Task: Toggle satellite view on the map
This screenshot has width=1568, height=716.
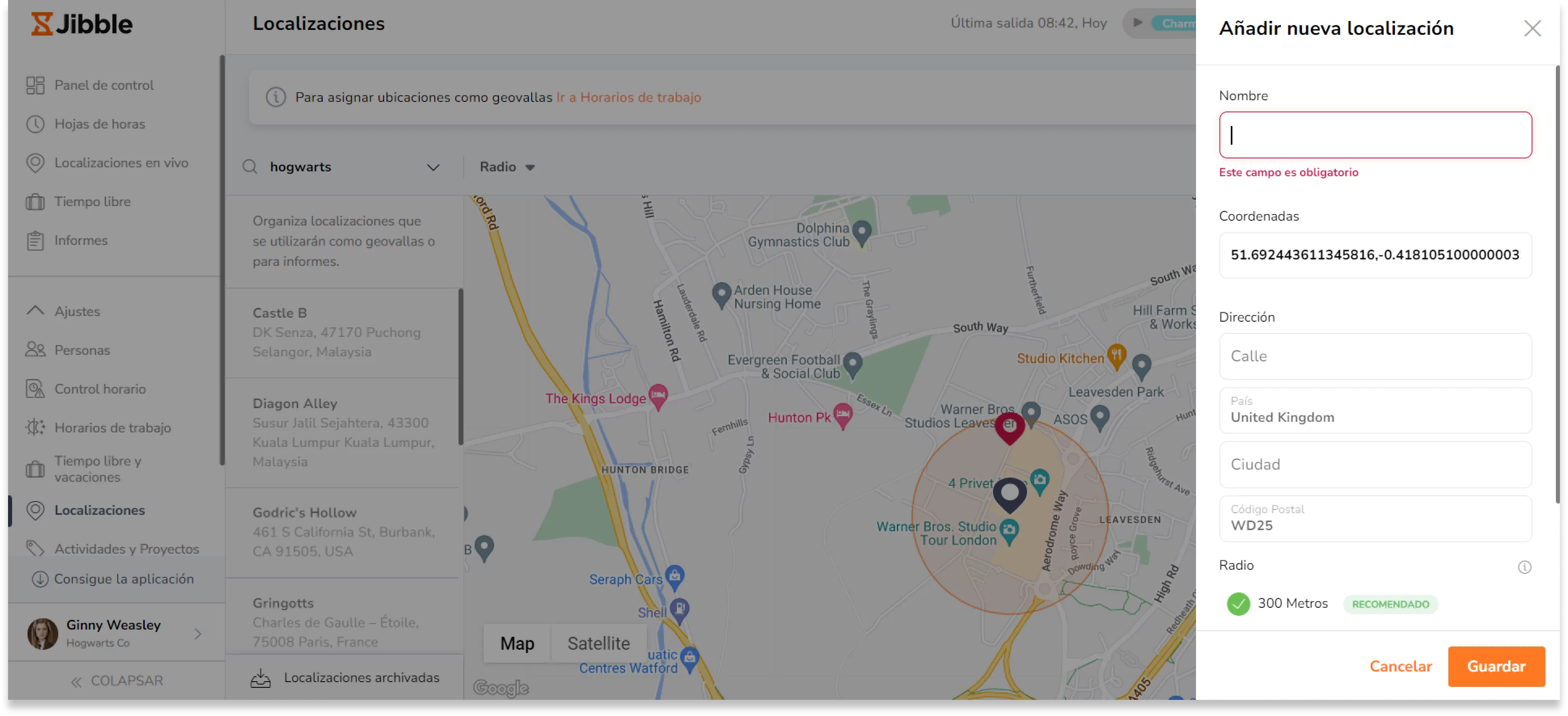Action: [x=598, y=642]
